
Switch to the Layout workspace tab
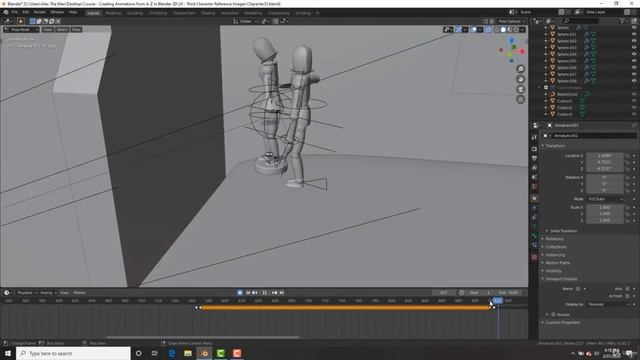tap(93, 13)
